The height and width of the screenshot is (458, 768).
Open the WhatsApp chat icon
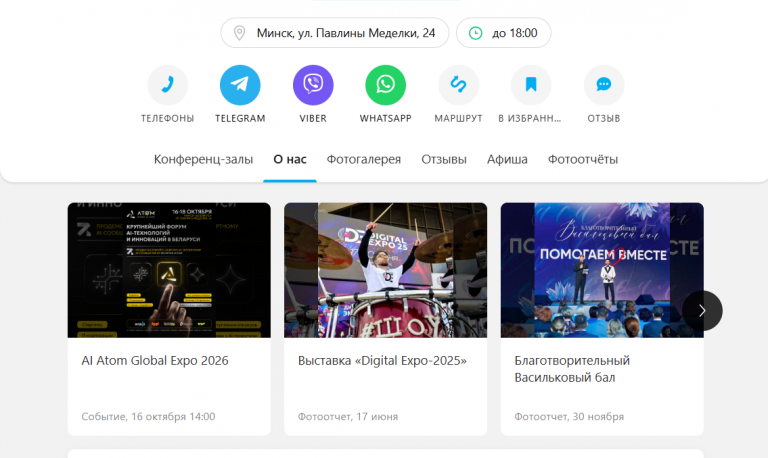point(385,85)
